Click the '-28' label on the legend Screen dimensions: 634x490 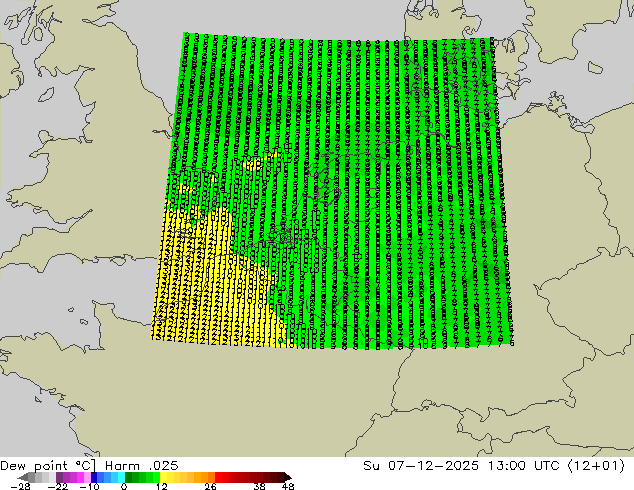click(20, 486)
